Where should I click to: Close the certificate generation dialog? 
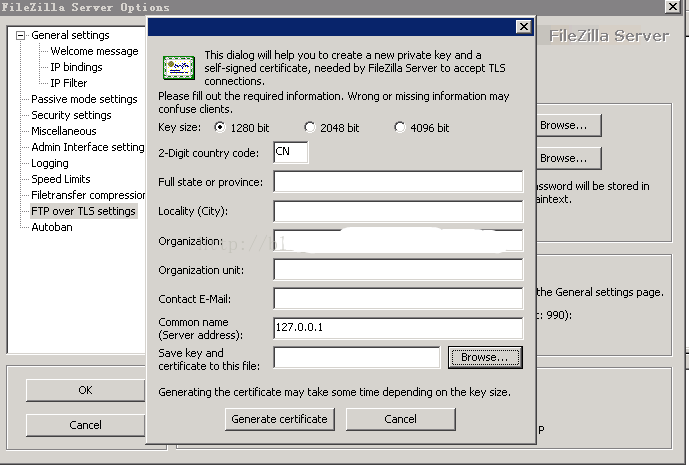click(x=523, y=27)
